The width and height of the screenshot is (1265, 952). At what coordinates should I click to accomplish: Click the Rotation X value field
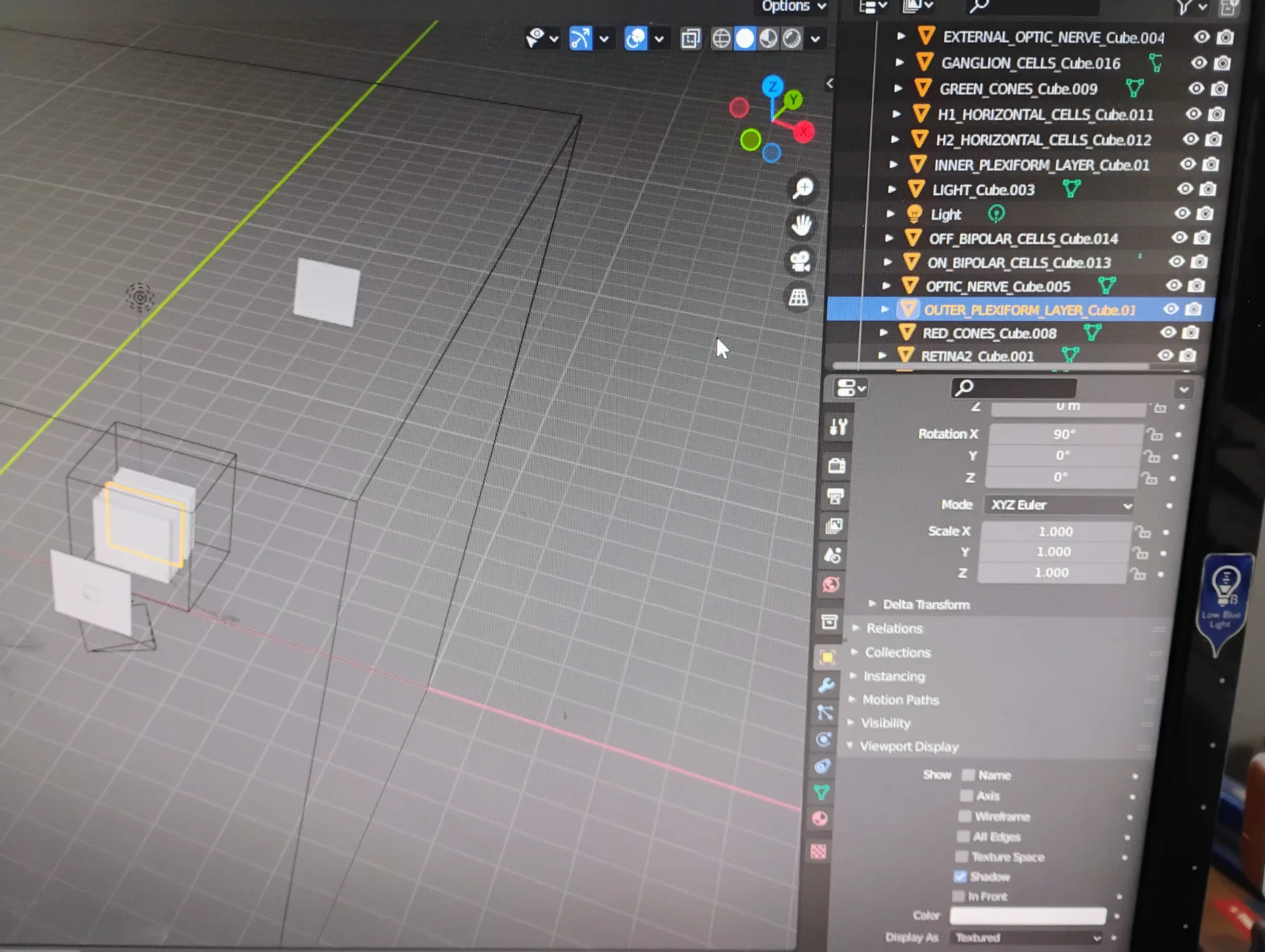click(1064, 434)
